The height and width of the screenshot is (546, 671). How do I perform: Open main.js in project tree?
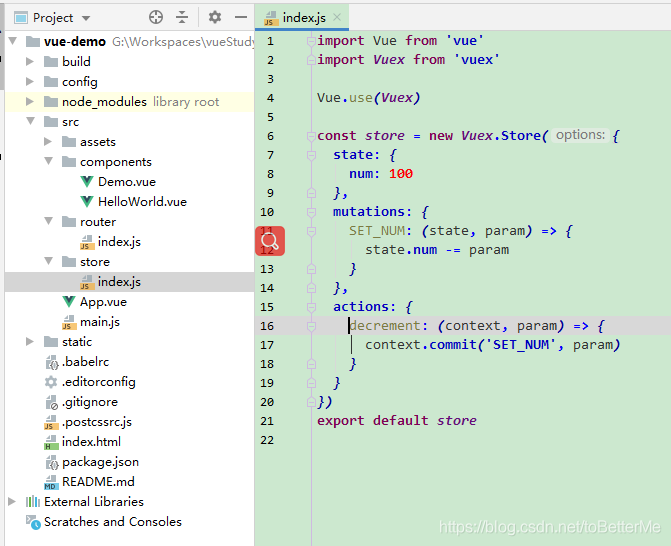100,322
